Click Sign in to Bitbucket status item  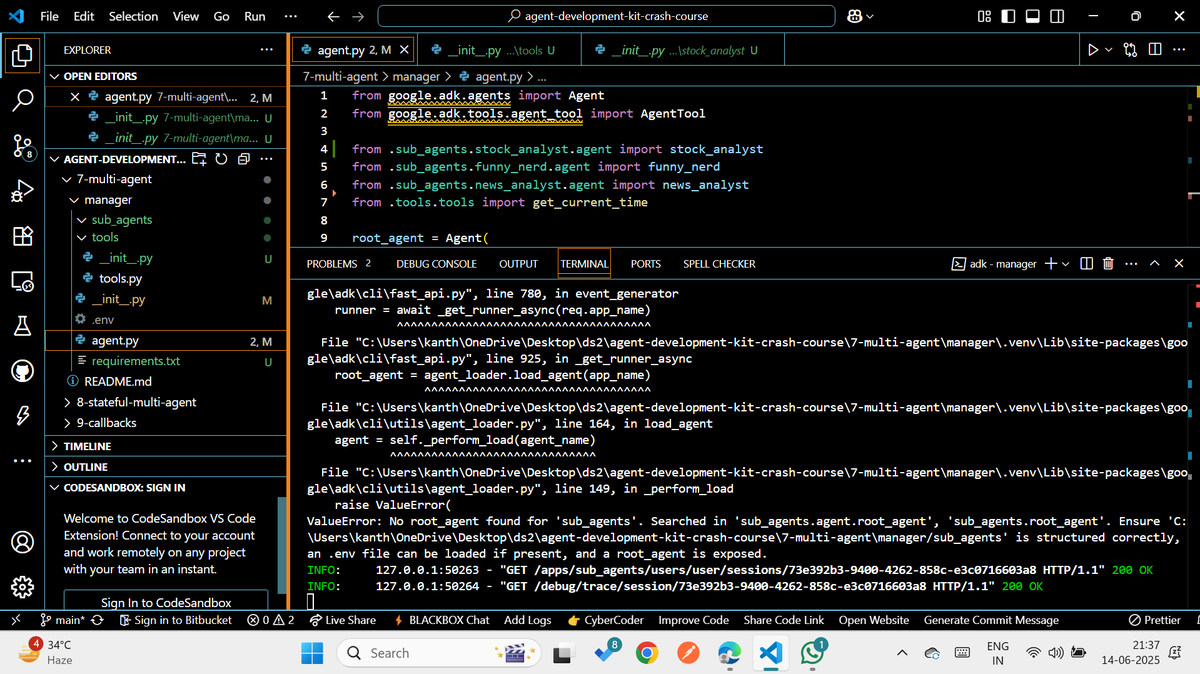point(175,620)
